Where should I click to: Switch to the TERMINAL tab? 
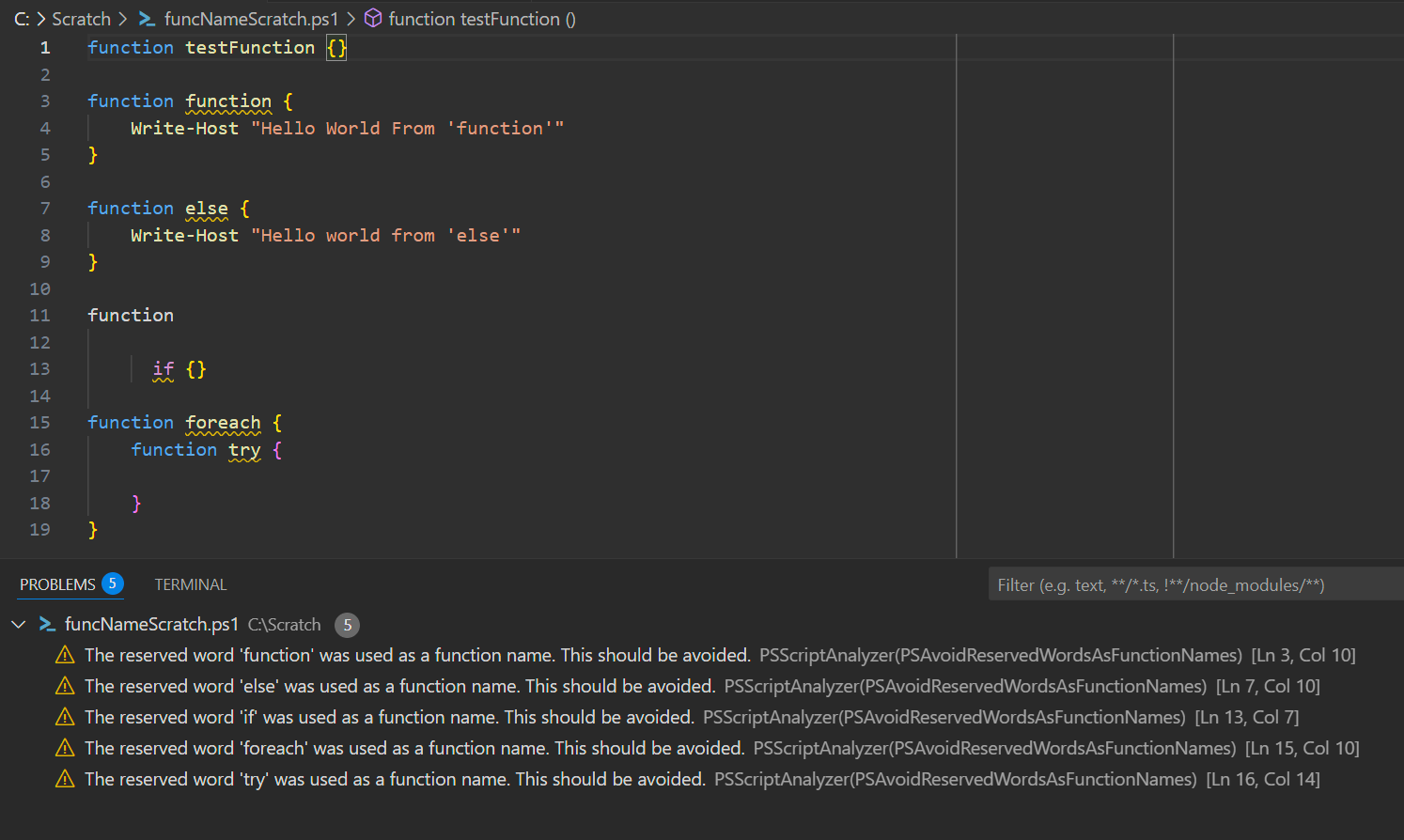(191, 584)
